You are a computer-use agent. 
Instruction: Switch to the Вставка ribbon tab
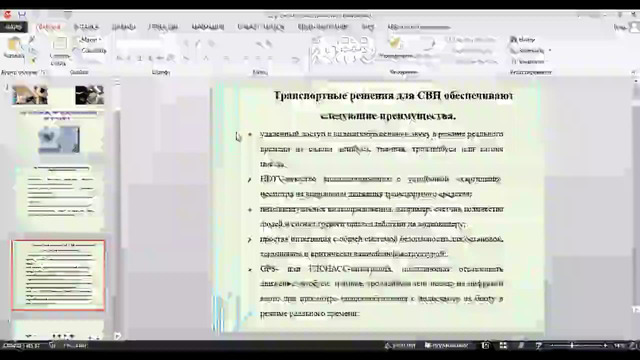click(86, 27)
